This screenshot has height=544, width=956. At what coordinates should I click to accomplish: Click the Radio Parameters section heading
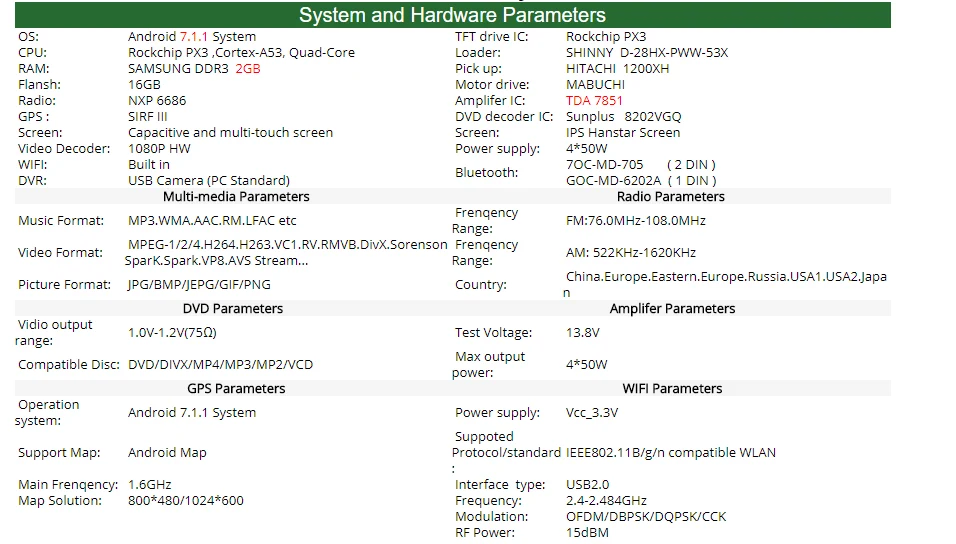coord(671,196)
